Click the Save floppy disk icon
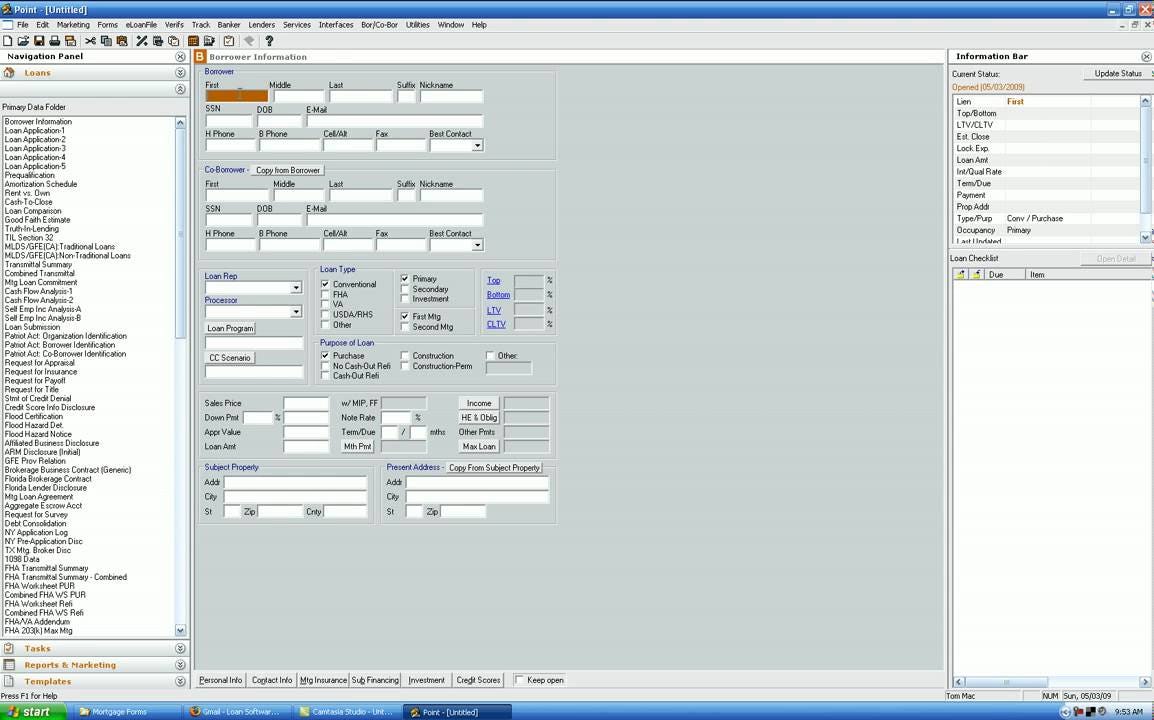1154x720 pixels. 39,41
